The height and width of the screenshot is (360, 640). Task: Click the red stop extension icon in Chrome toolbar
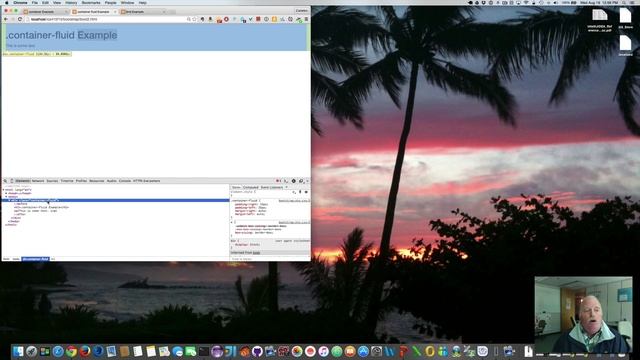click(226, 19)
